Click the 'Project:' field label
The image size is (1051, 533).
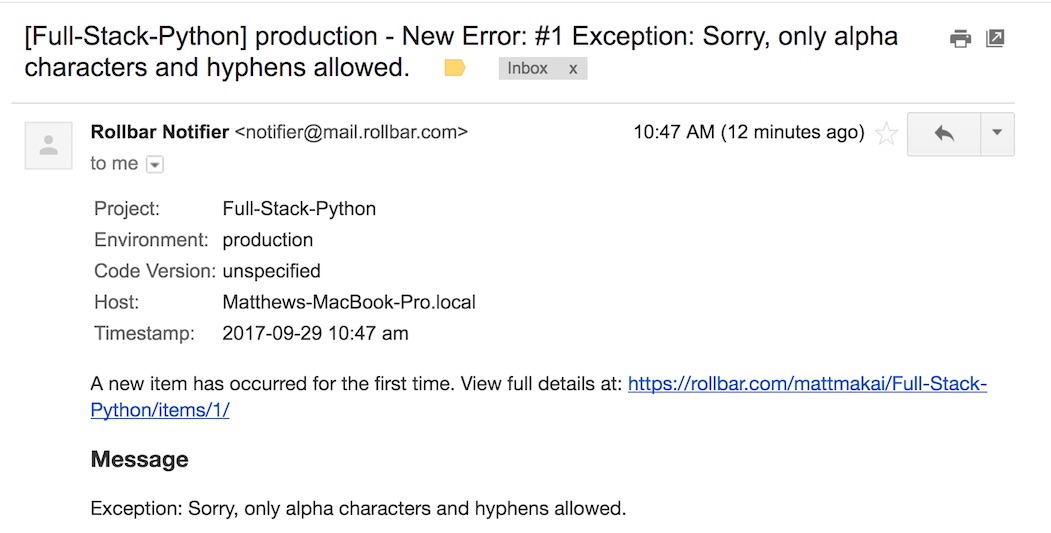[127, 209]
